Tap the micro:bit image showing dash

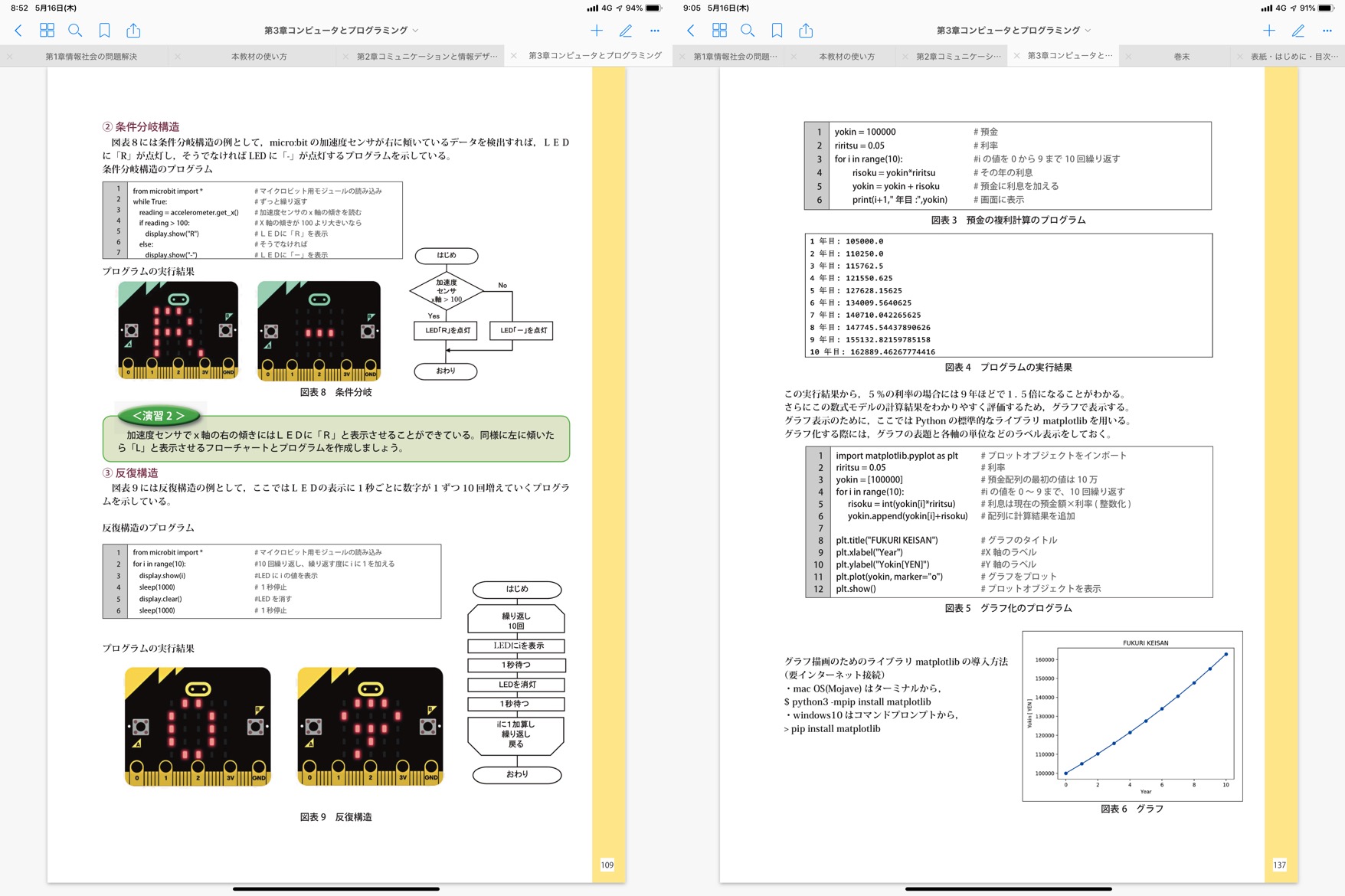[x=319, y=331]
